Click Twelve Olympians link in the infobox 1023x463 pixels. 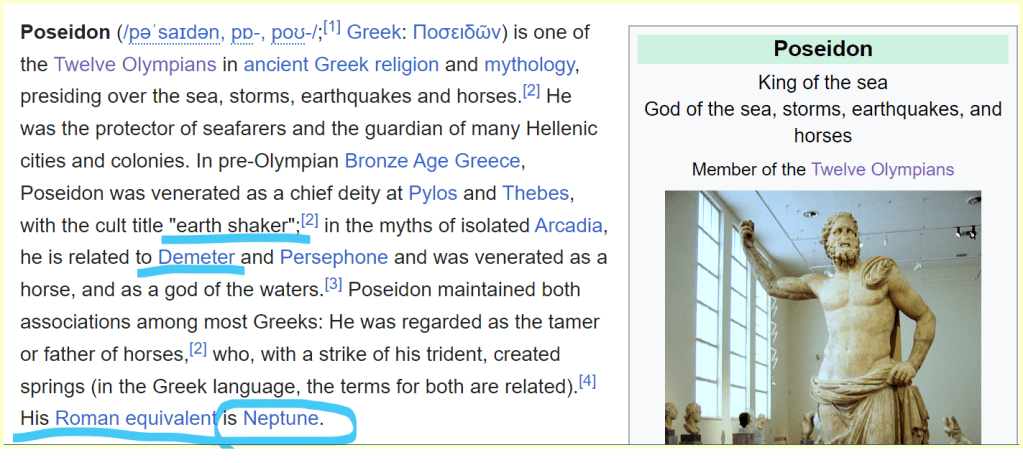click(882, 169)
